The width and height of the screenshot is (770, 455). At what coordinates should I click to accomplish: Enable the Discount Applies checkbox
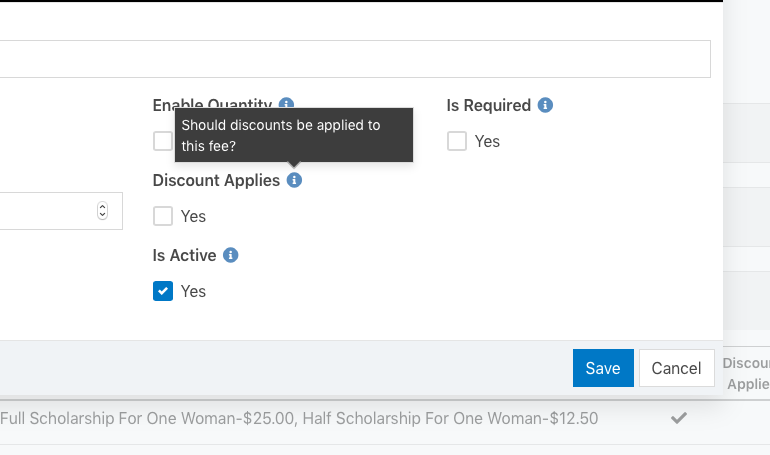click(x=163, y=216)
